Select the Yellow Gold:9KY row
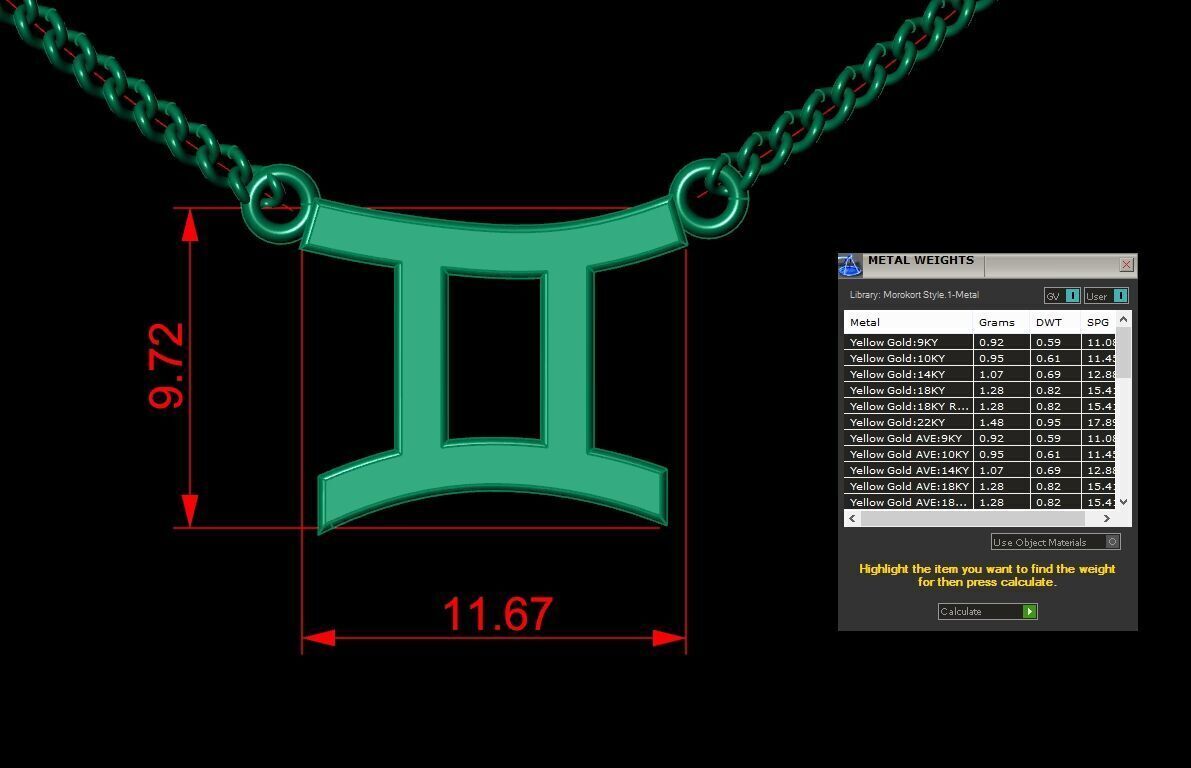The image size is (1191, 768). [x=980, y=343]
